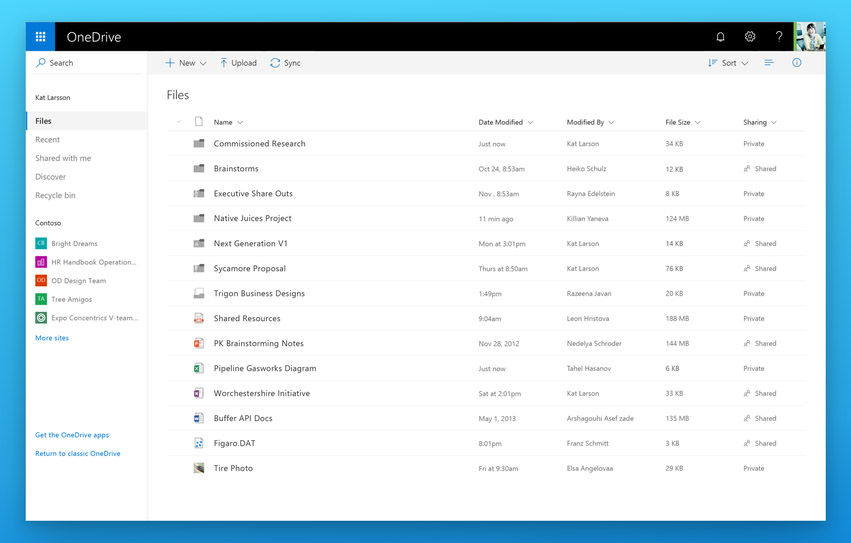
Task: Click the Search input field
Action: pos(87,62)
